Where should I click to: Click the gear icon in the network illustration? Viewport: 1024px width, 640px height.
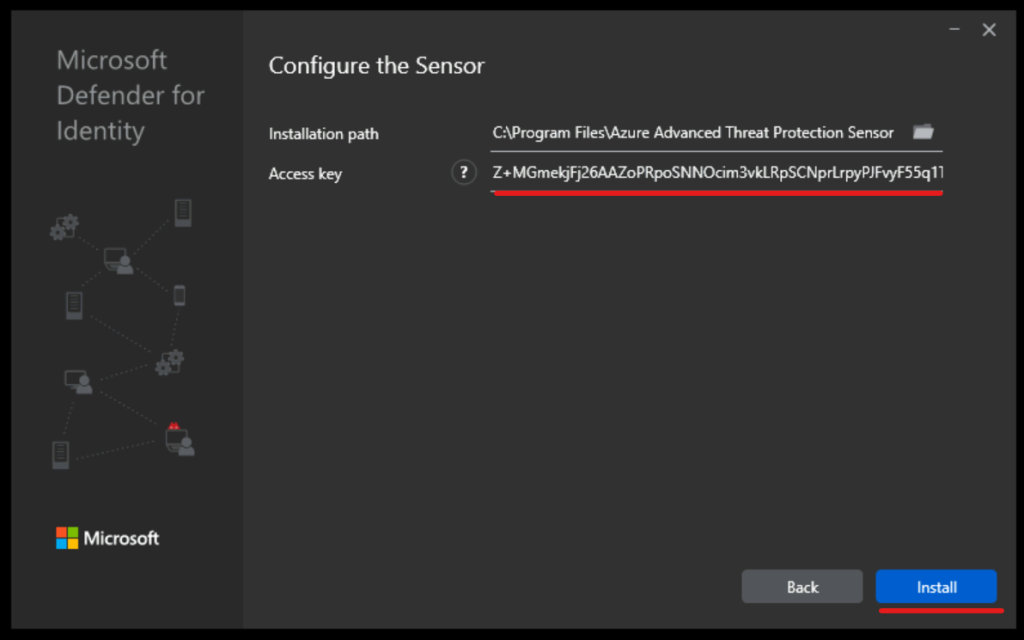coord(64,225)
